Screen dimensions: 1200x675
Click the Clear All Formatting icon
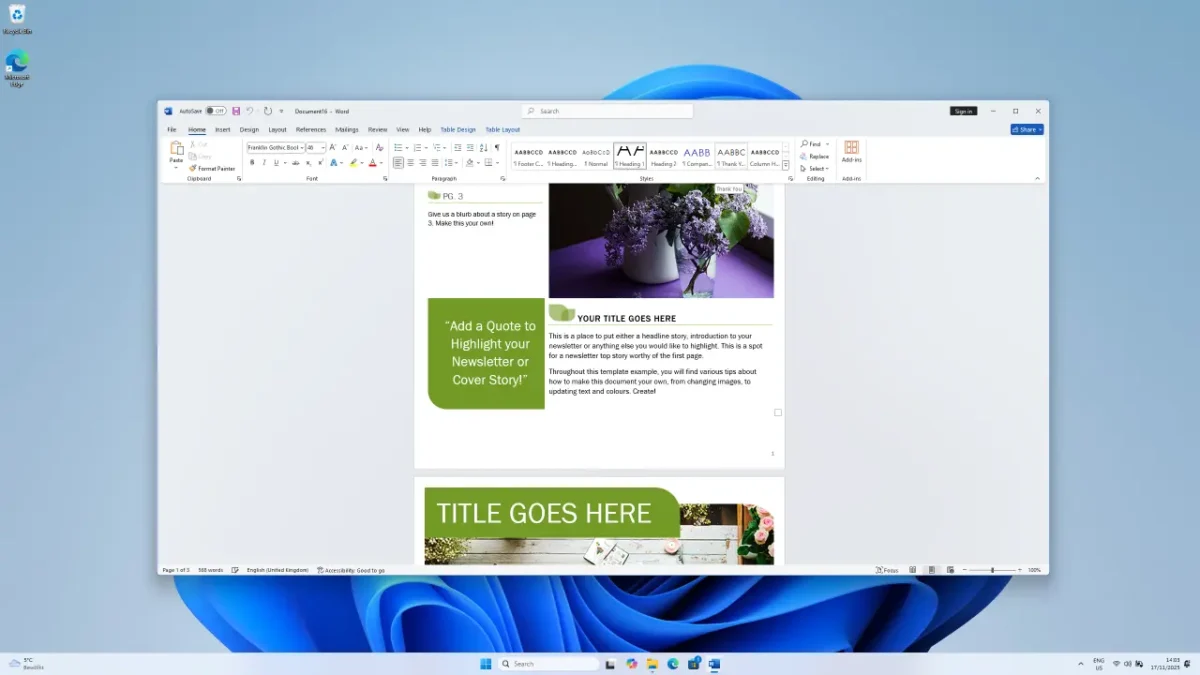point(379,147)
